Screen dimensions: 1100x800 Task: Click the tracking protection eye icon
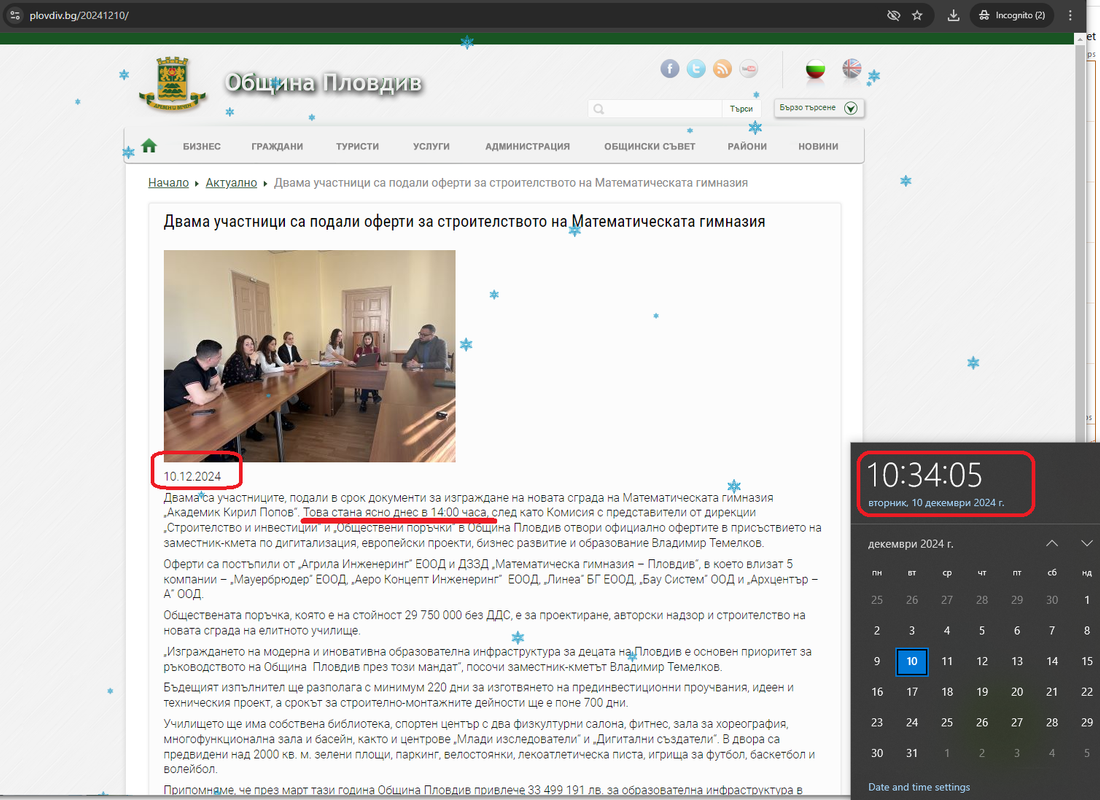pos(893,15)
